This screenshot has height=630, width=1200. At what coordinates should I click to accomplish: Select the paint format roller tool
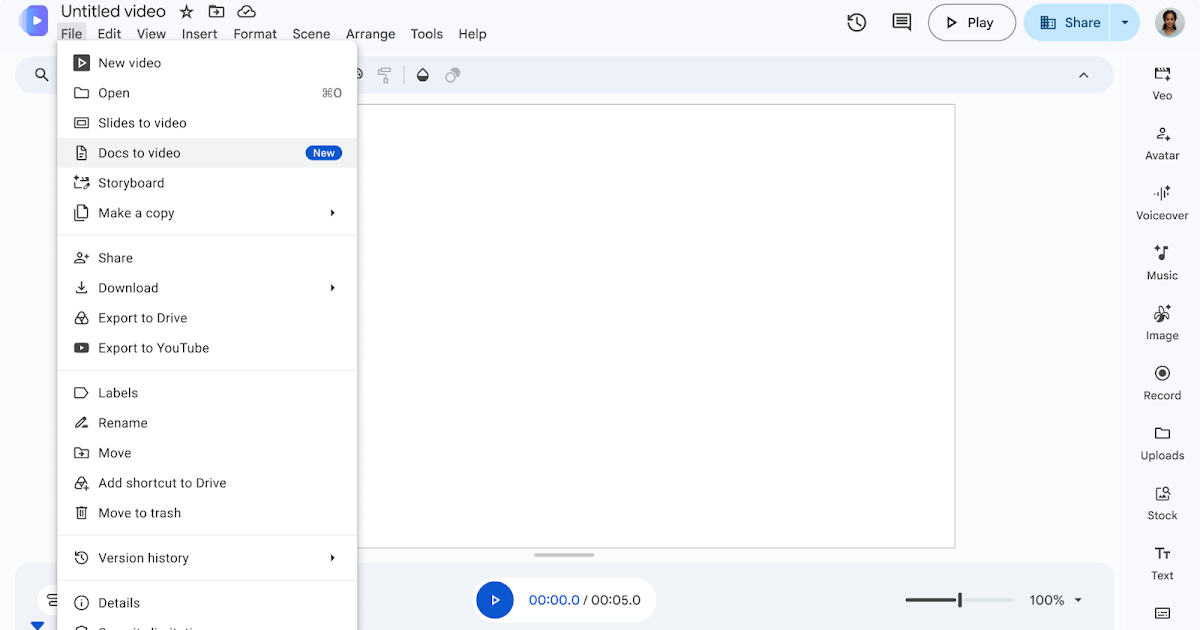click(x=384, y=75)
